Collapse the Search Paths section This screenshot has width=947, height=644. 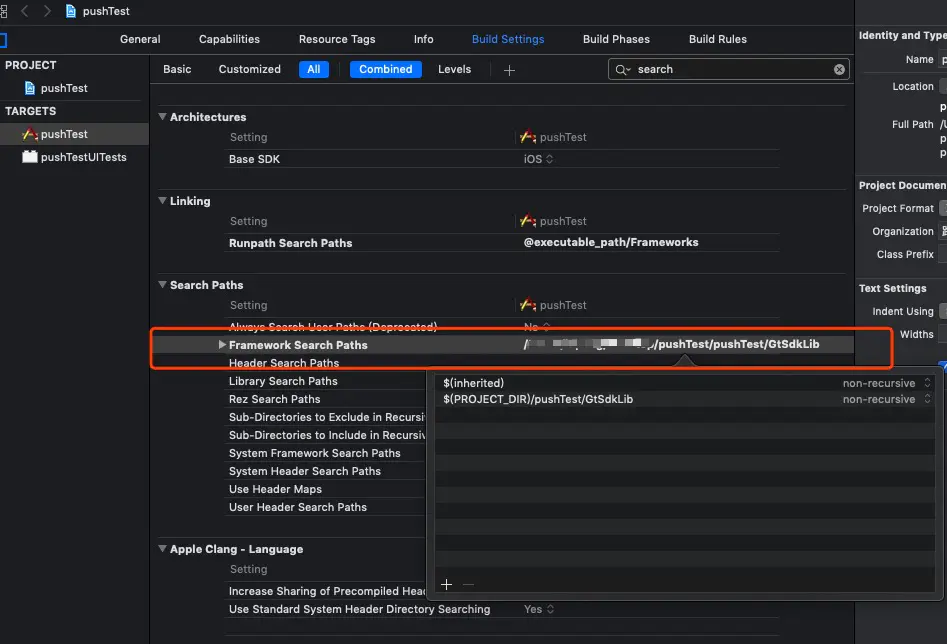click(x=162, y=285)
